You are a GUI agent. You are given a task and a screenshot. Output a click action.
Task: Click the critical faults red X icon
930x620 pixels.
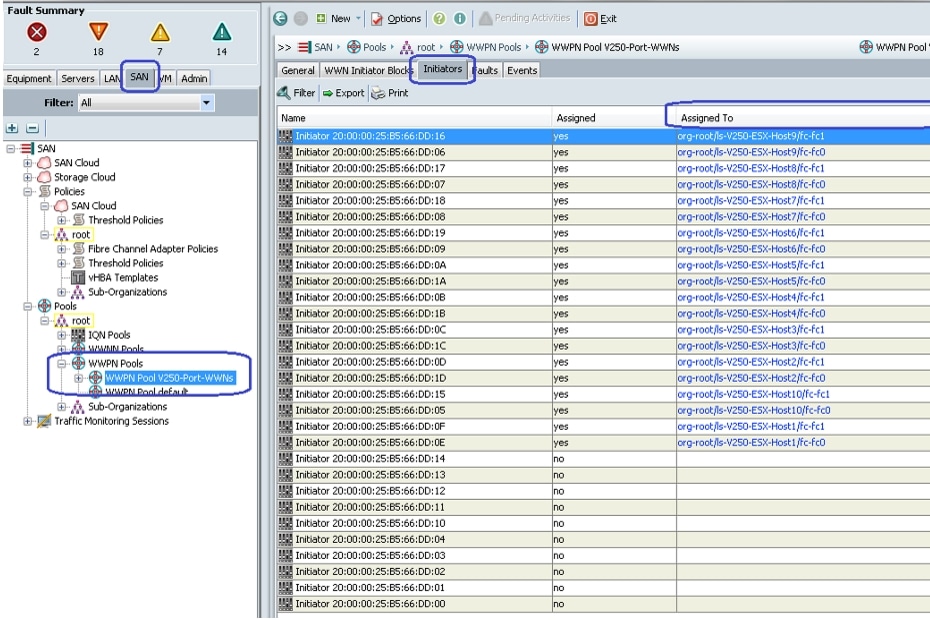pyautogui.click(x=37, y=33)
